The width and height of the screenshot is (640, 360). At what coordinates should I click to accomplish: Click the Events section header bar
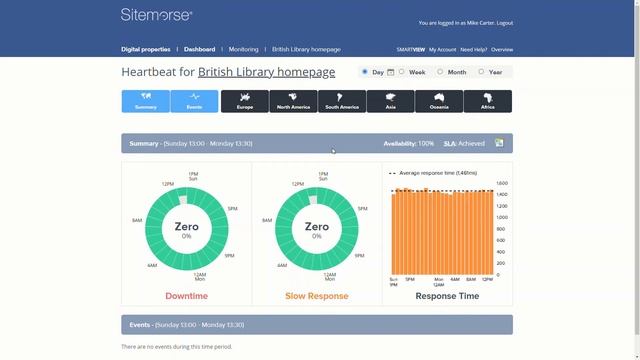click(317, 325)
